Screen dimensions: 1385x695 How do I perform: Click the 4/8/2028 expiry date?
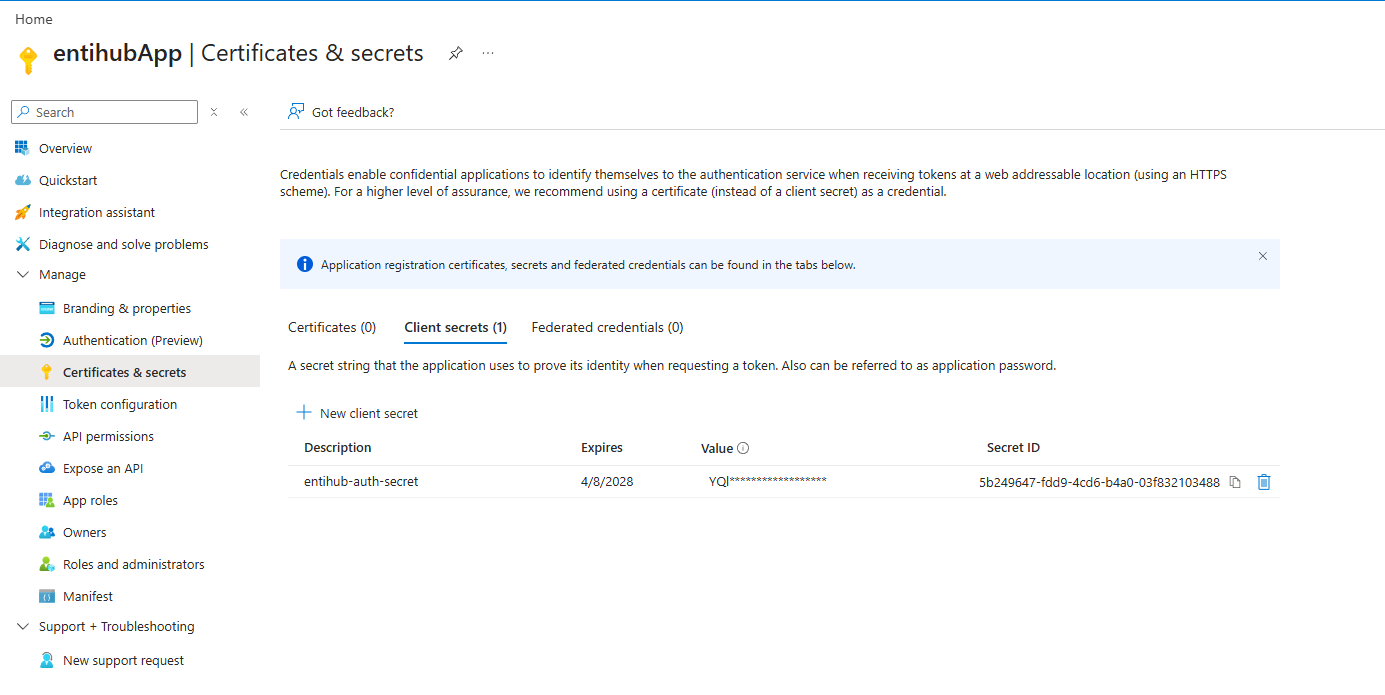coord(607,481)
